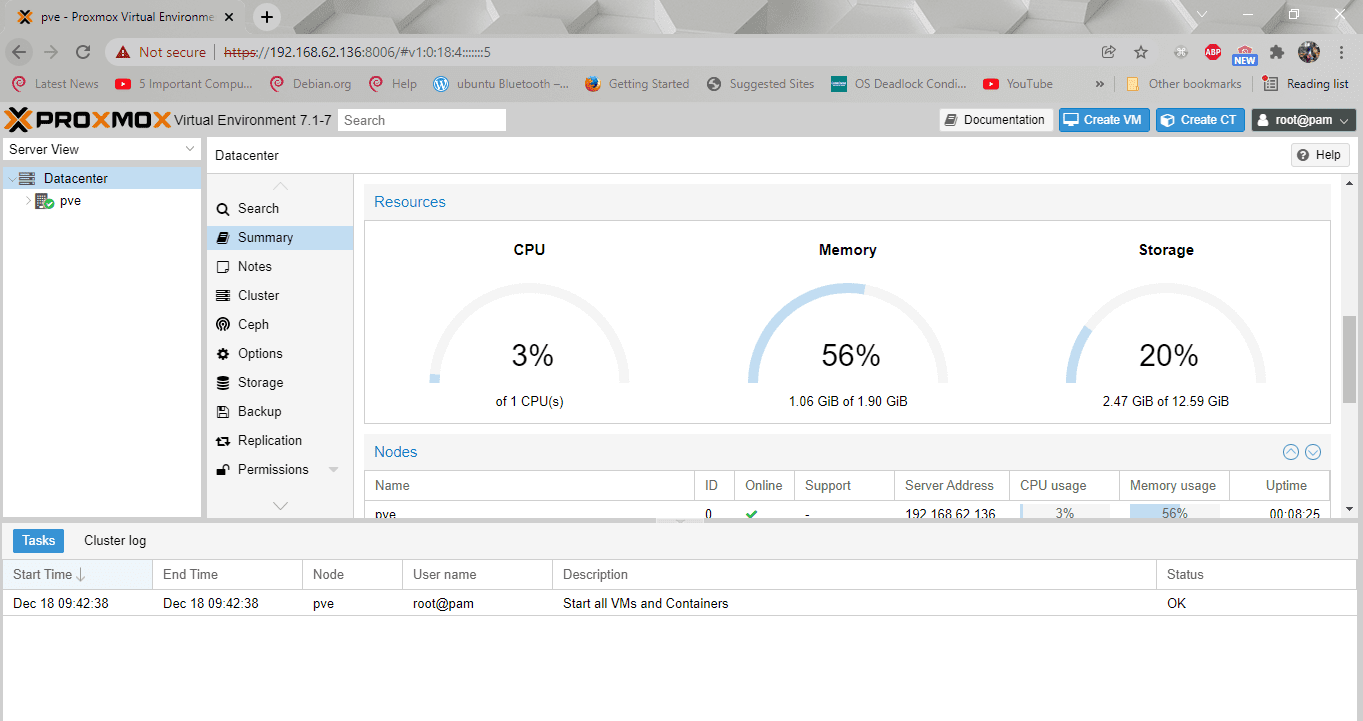Viewport: 1363px width, 721px height.
Task: Open the browser Extensions puzzle icon
Action: (x=1277, y=52)
